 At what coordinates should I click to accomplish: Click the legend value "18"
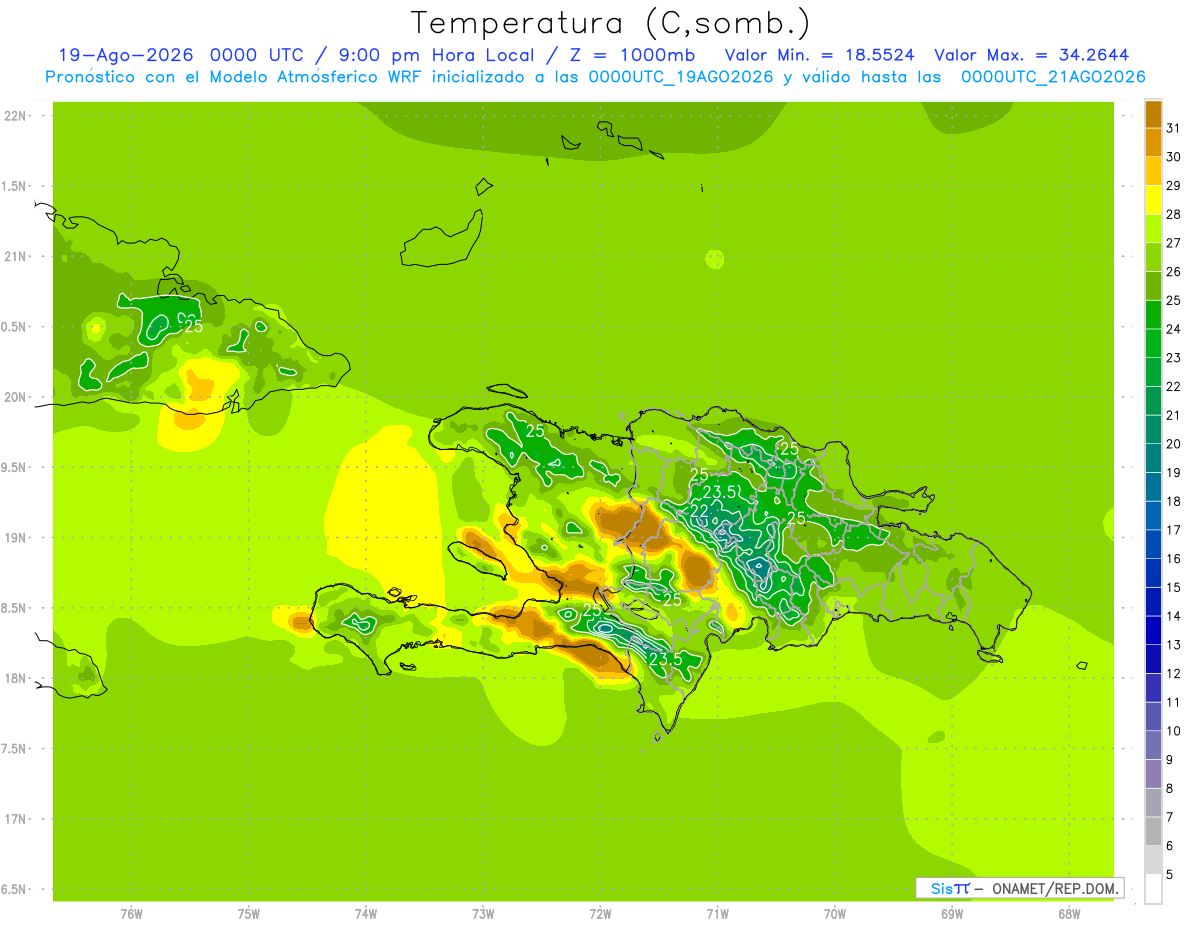point(1173,501)
